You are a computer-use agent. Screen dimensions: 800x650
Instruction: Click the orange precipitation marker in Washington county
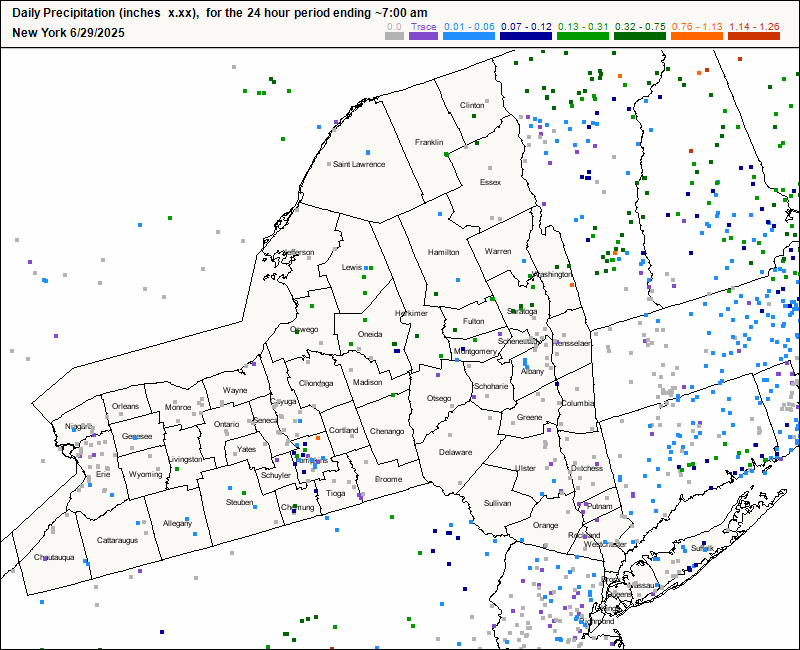(572, 285)
